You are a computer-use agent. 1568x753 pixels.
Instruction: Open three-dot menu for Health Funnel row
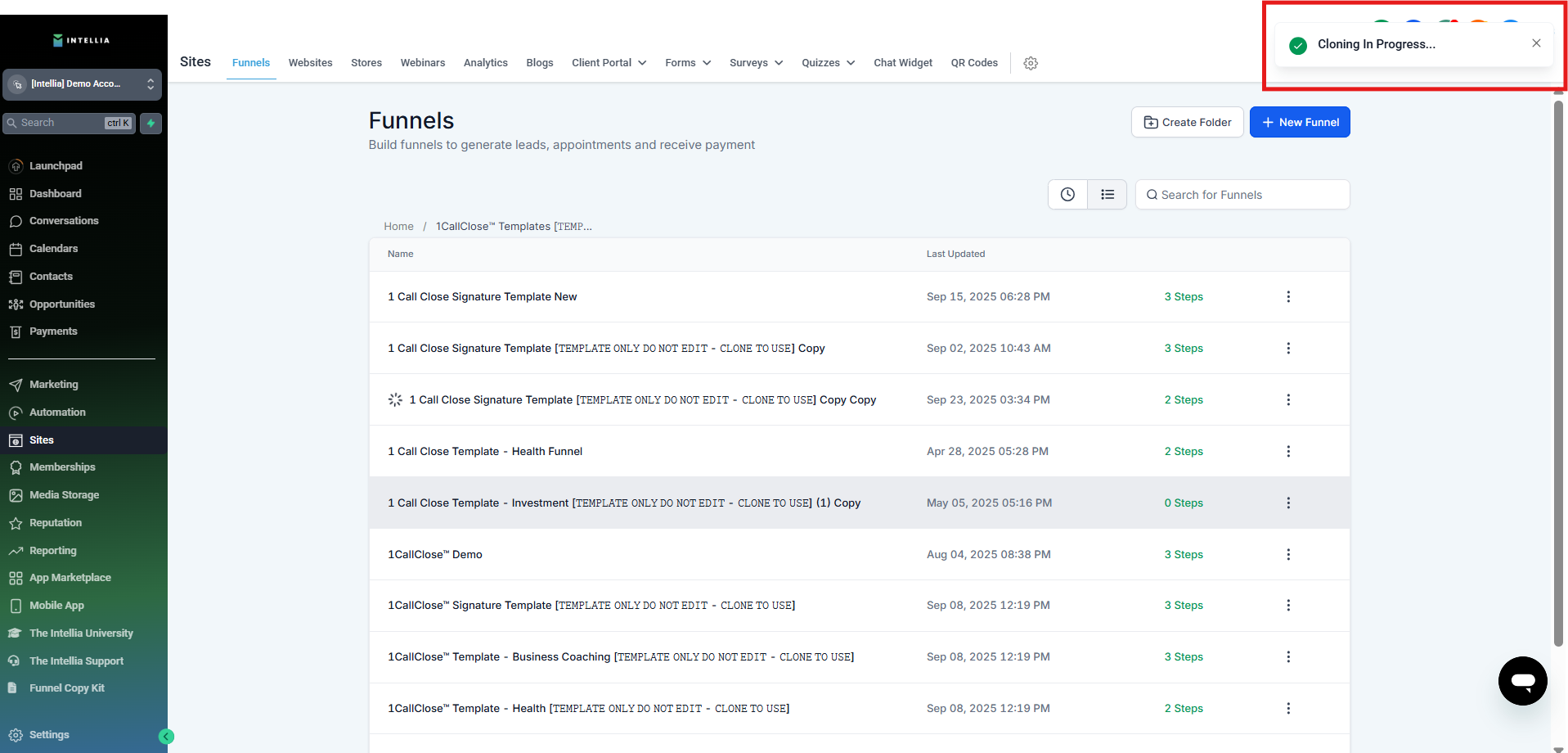pyautogui.click(x=1288, y=452)
